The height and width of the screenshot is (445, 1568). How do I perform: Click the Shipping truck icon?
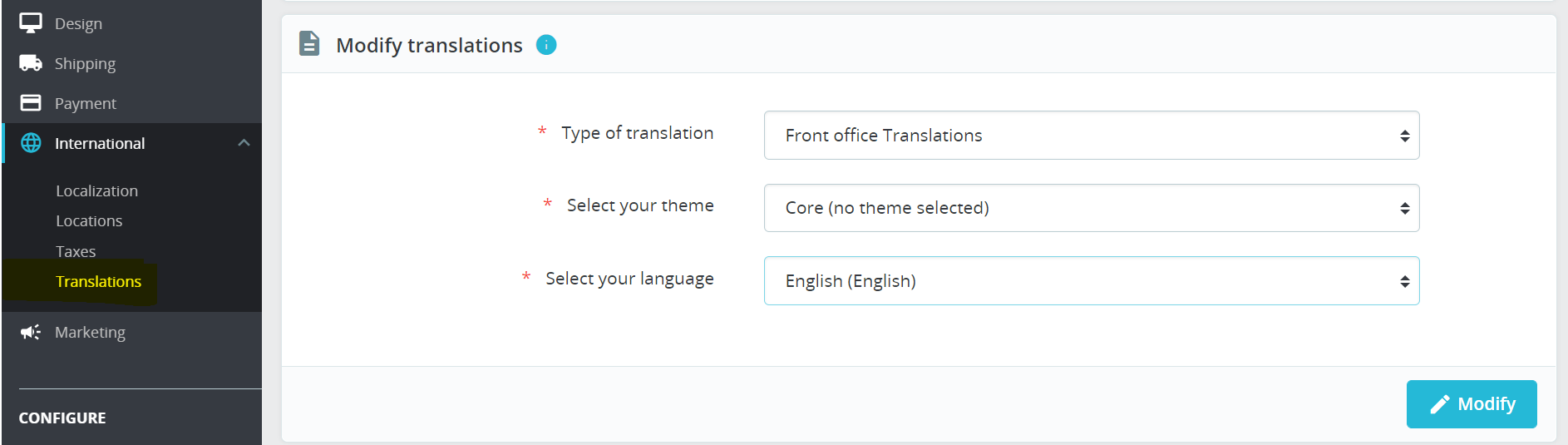point(31,63)
